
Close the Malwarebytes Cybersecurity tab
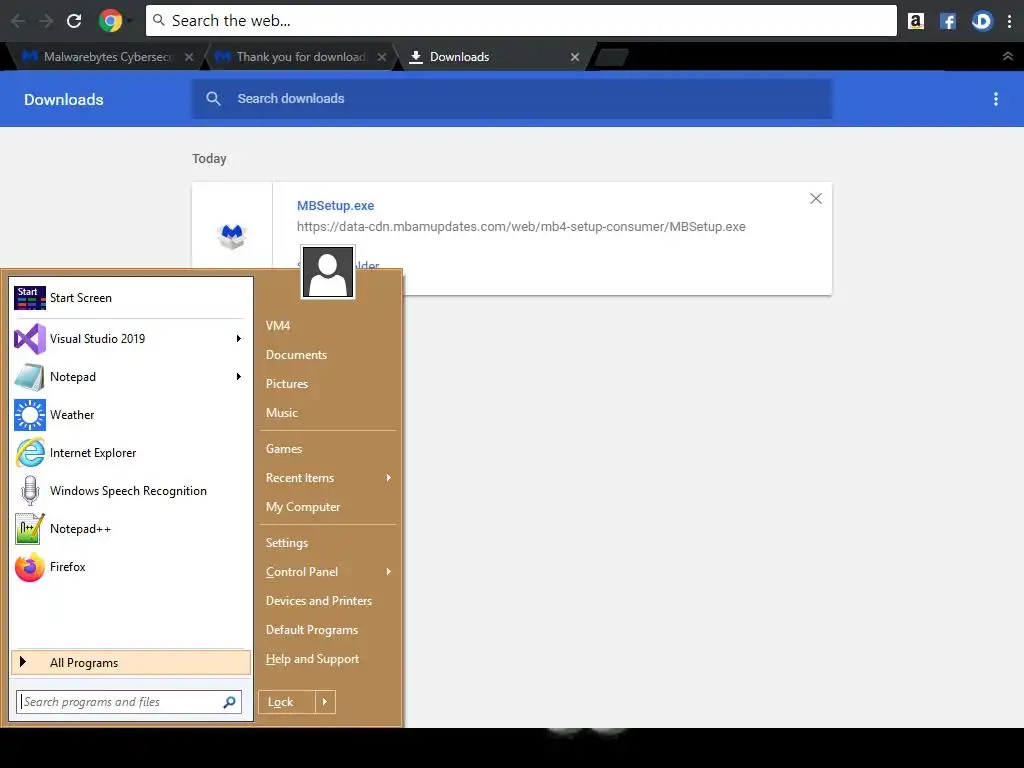[189, 57]
